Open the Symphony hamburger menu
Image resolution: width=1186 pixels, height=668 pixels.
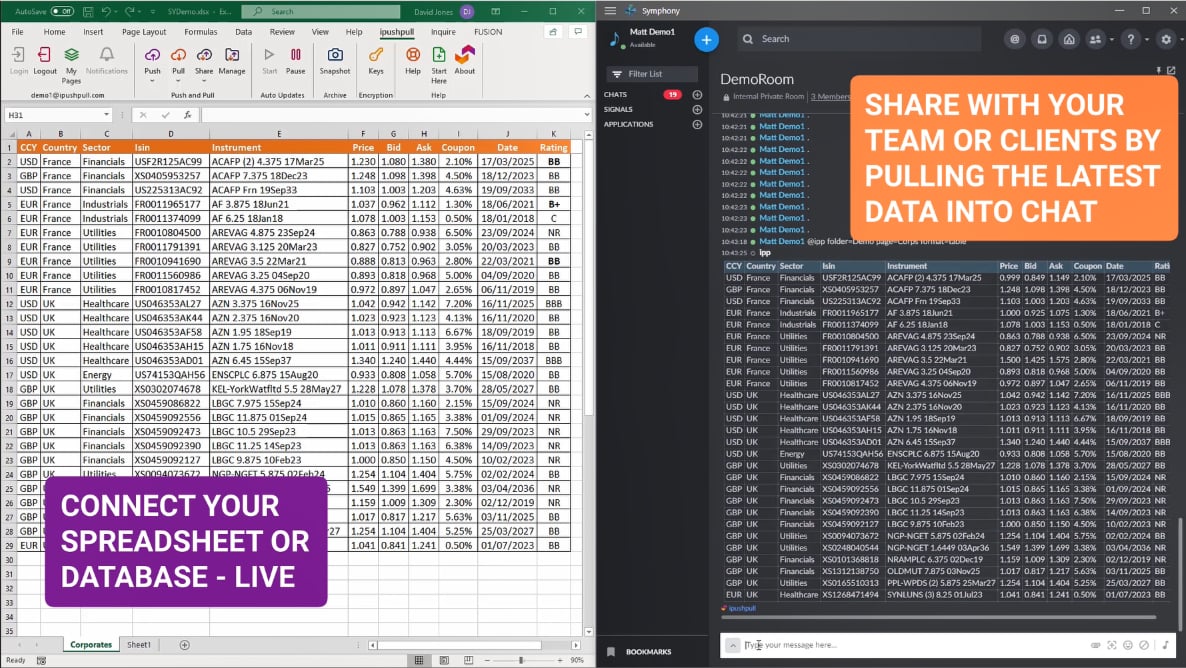(610, 11)
